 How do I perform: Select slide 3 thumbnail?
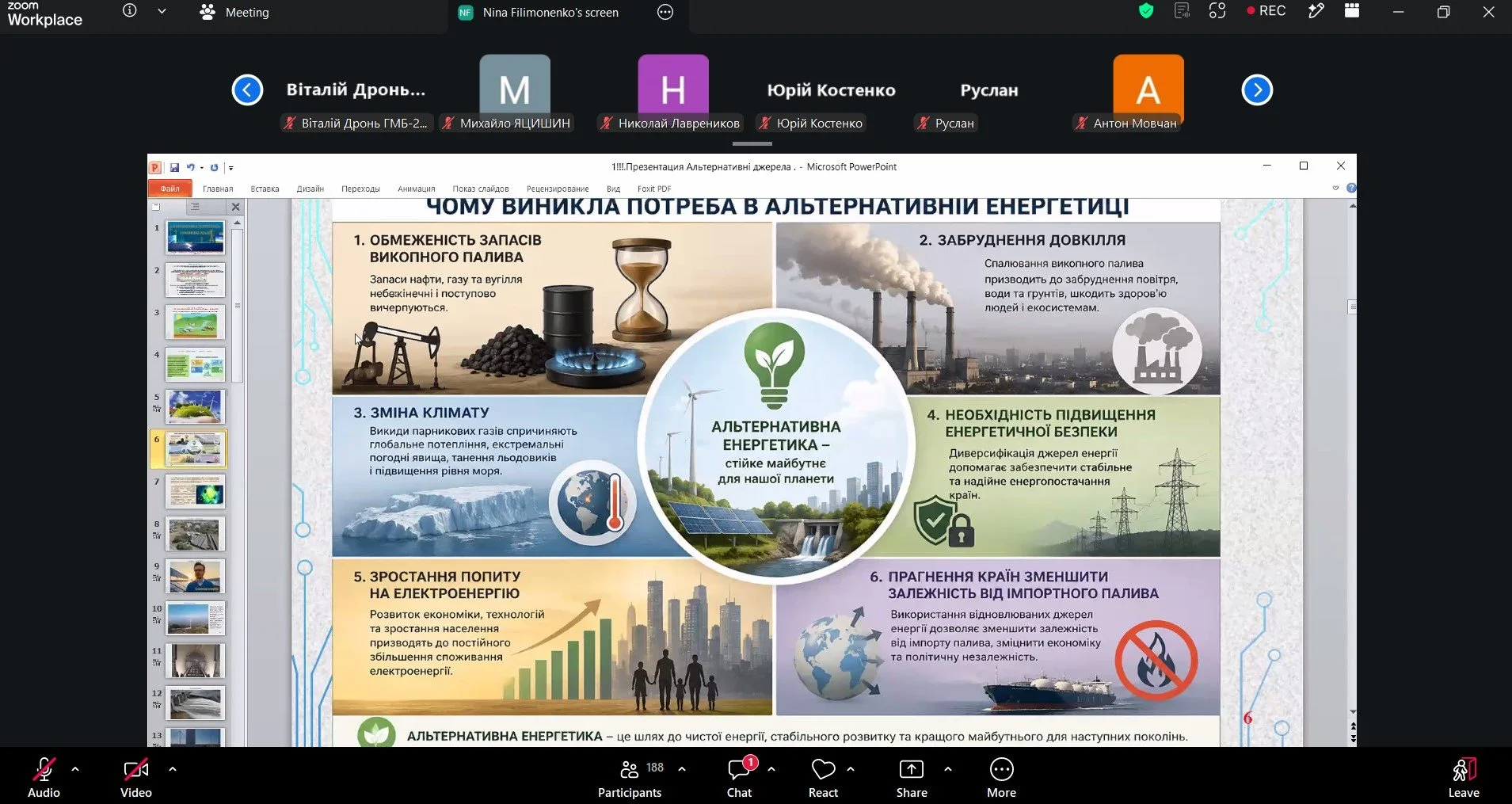coord(196,322)
